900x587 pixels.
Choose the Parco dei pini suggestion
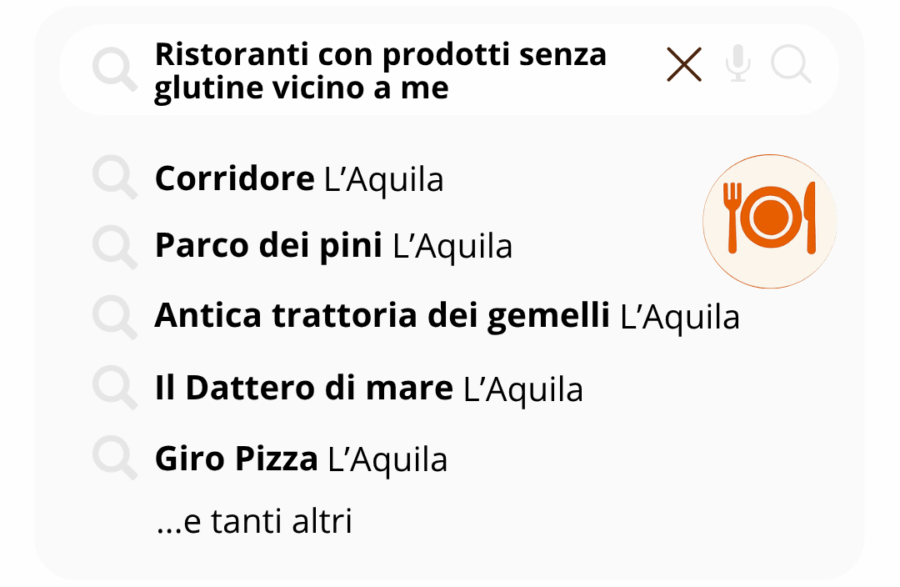(x=268, y=246)
